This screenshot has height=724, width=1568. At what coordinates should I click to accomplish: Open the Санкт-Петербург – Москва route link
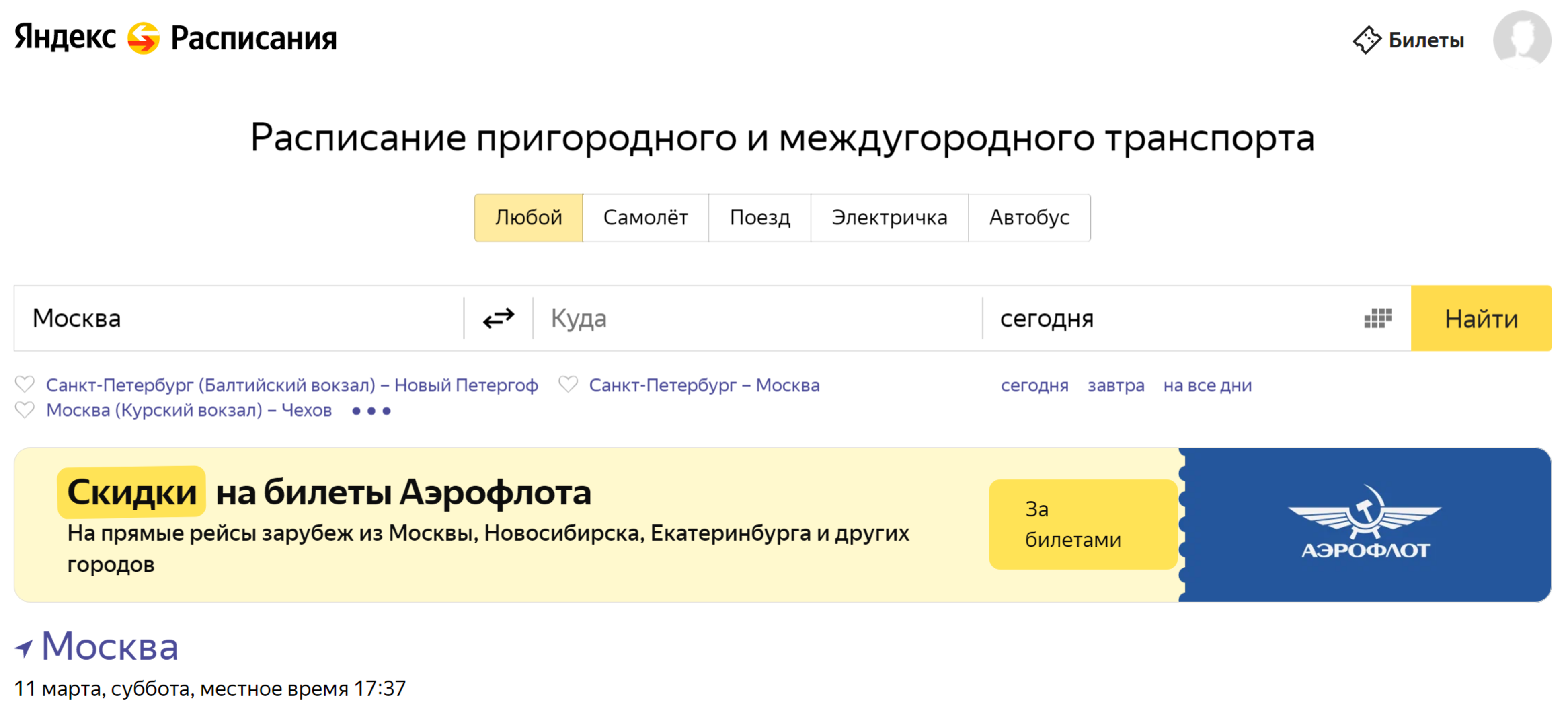tap(704, 385)
